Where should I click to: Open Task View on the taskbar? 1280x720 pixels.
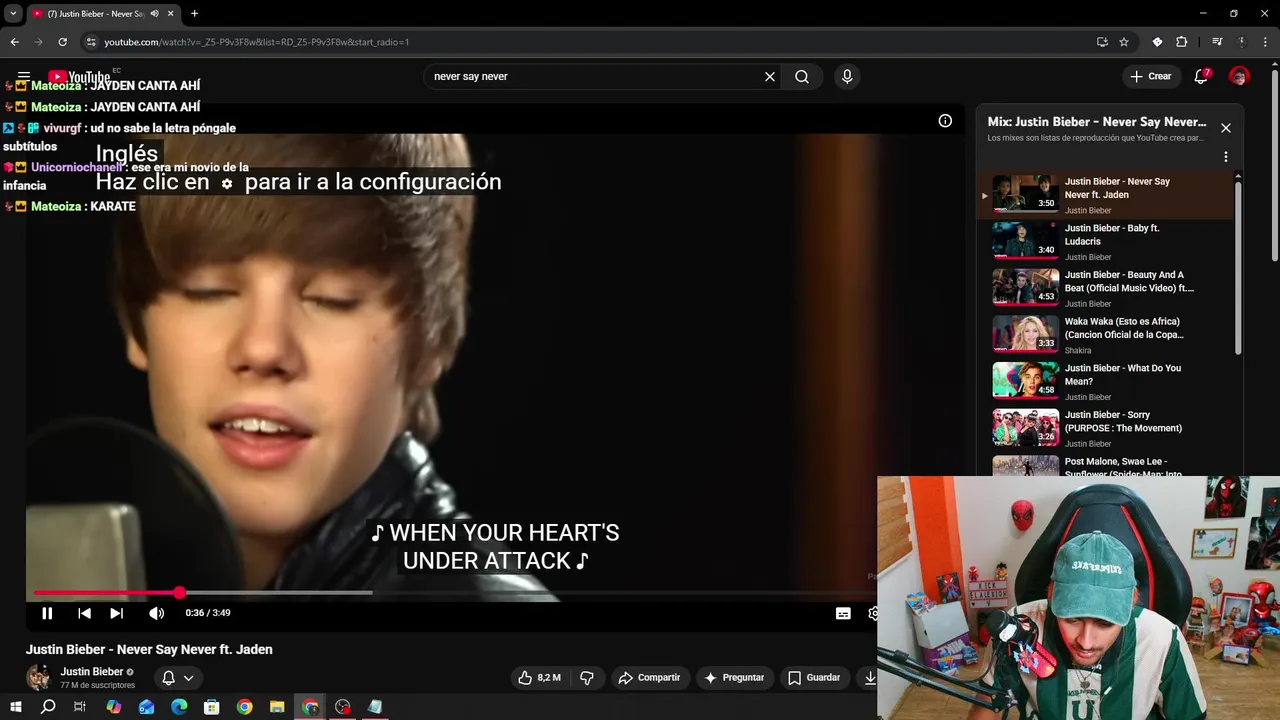coord(80,707)
